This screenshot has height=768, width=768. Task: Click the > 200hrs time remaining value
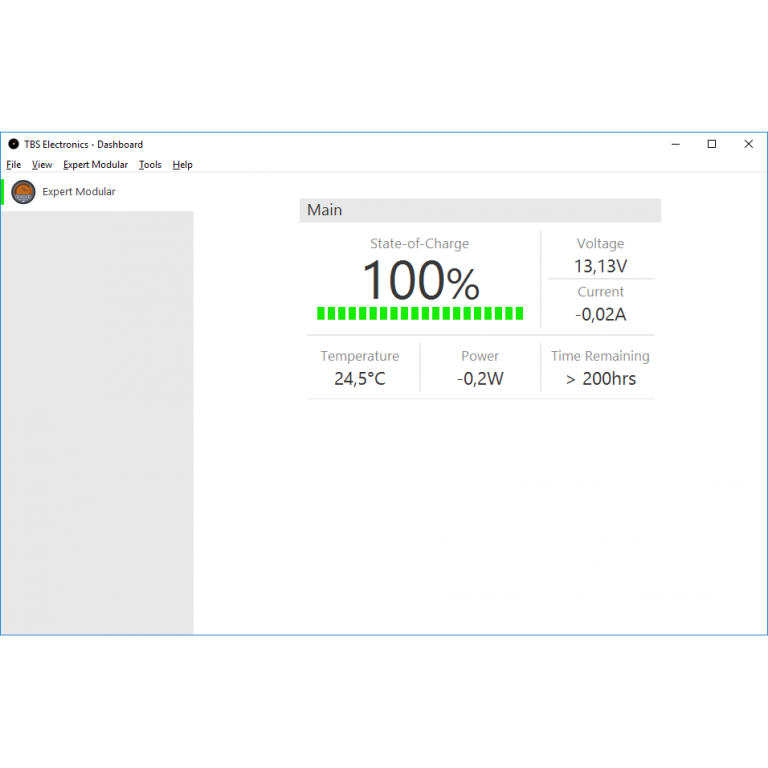(600, 379)
